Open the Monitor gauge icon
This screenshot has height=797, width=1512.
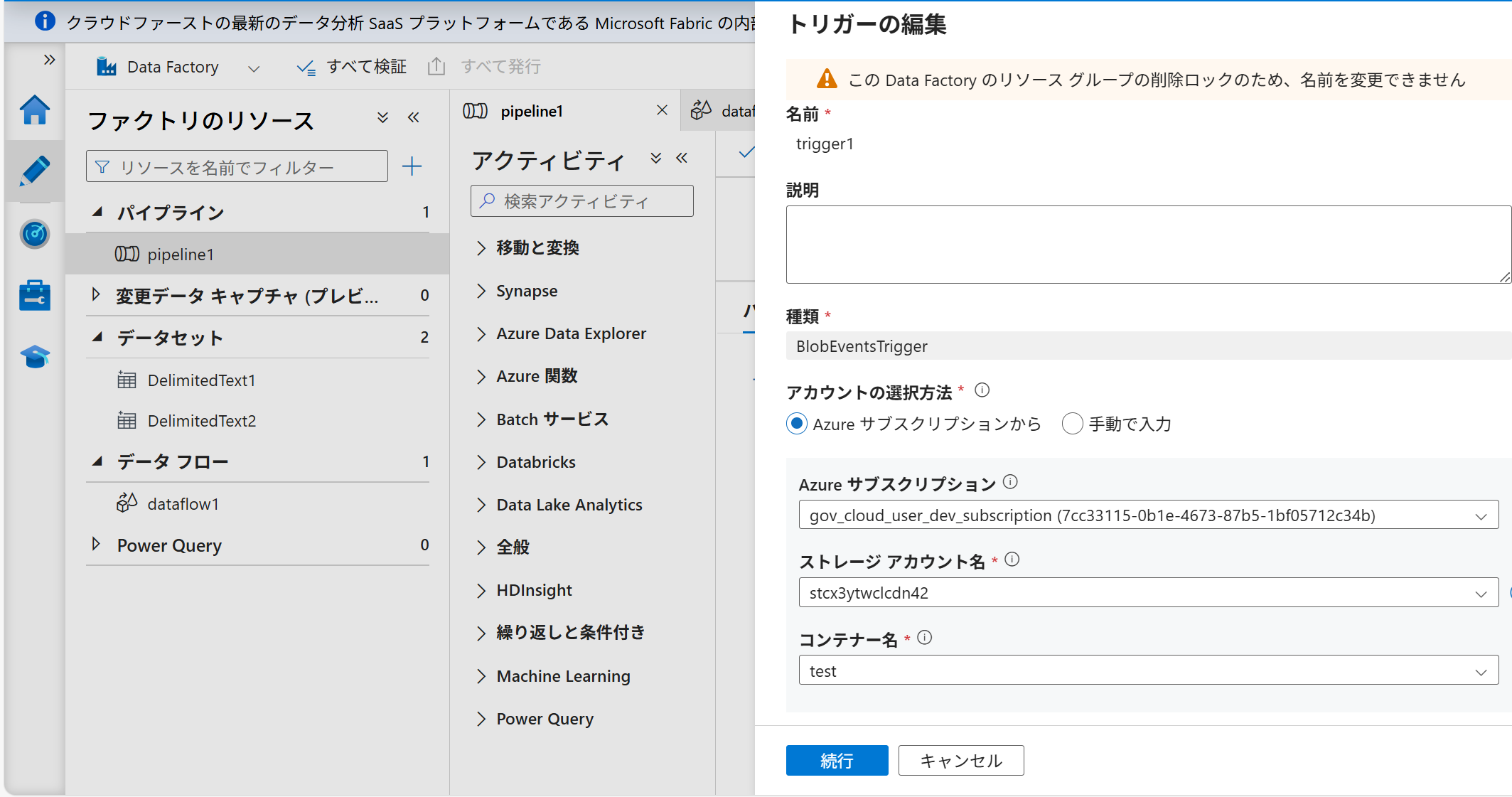click(34, 234)
